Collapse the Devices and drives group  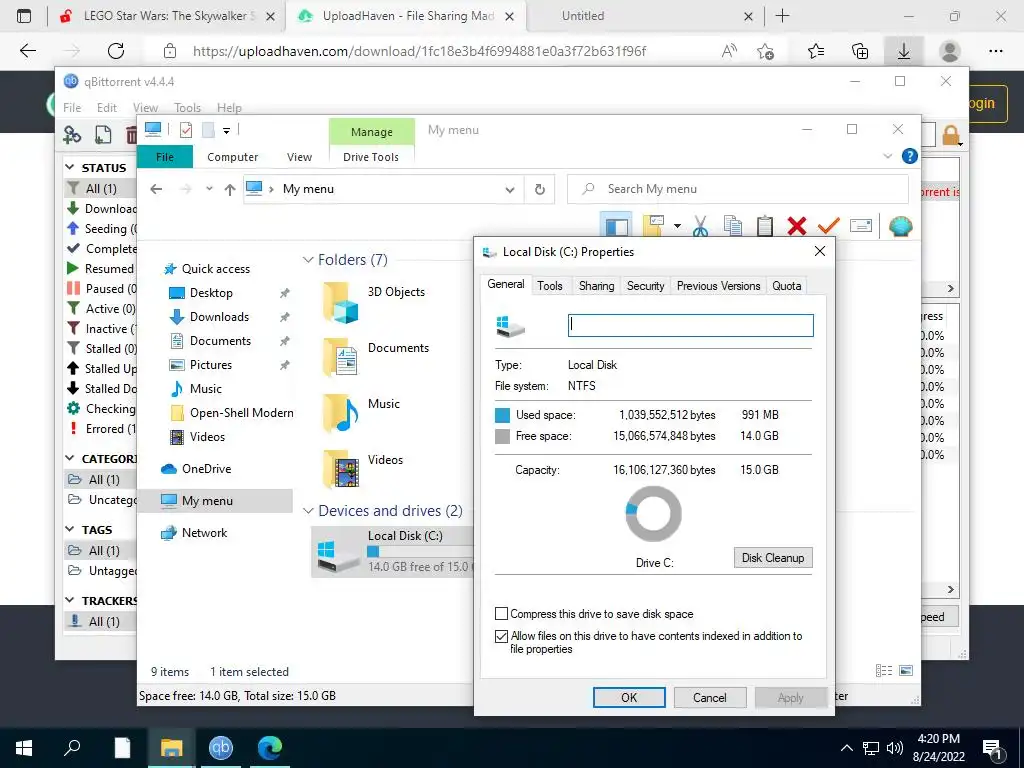tap(308, 511)
